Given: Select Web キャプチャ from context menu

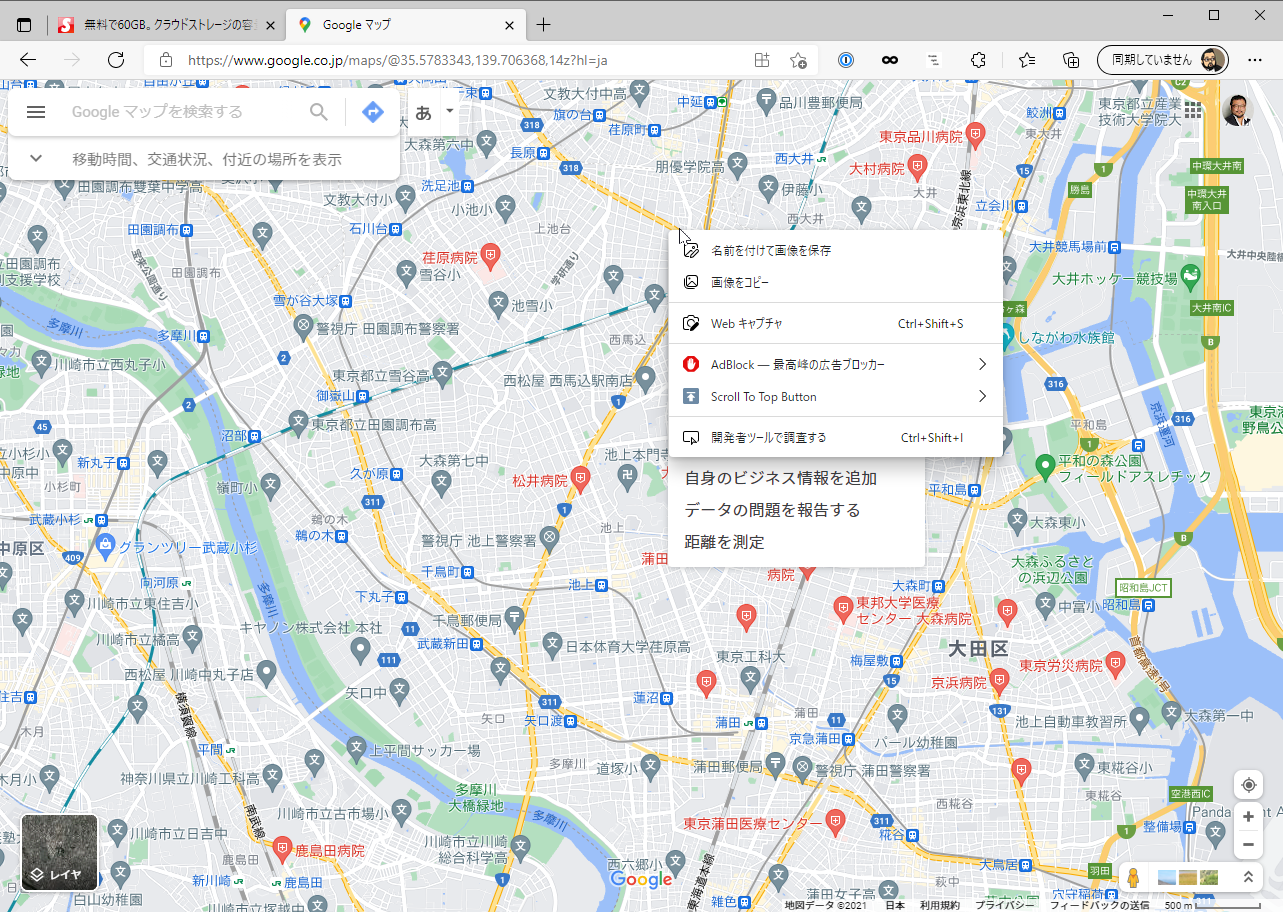Looking at the screenshot, I should point(835,323).
